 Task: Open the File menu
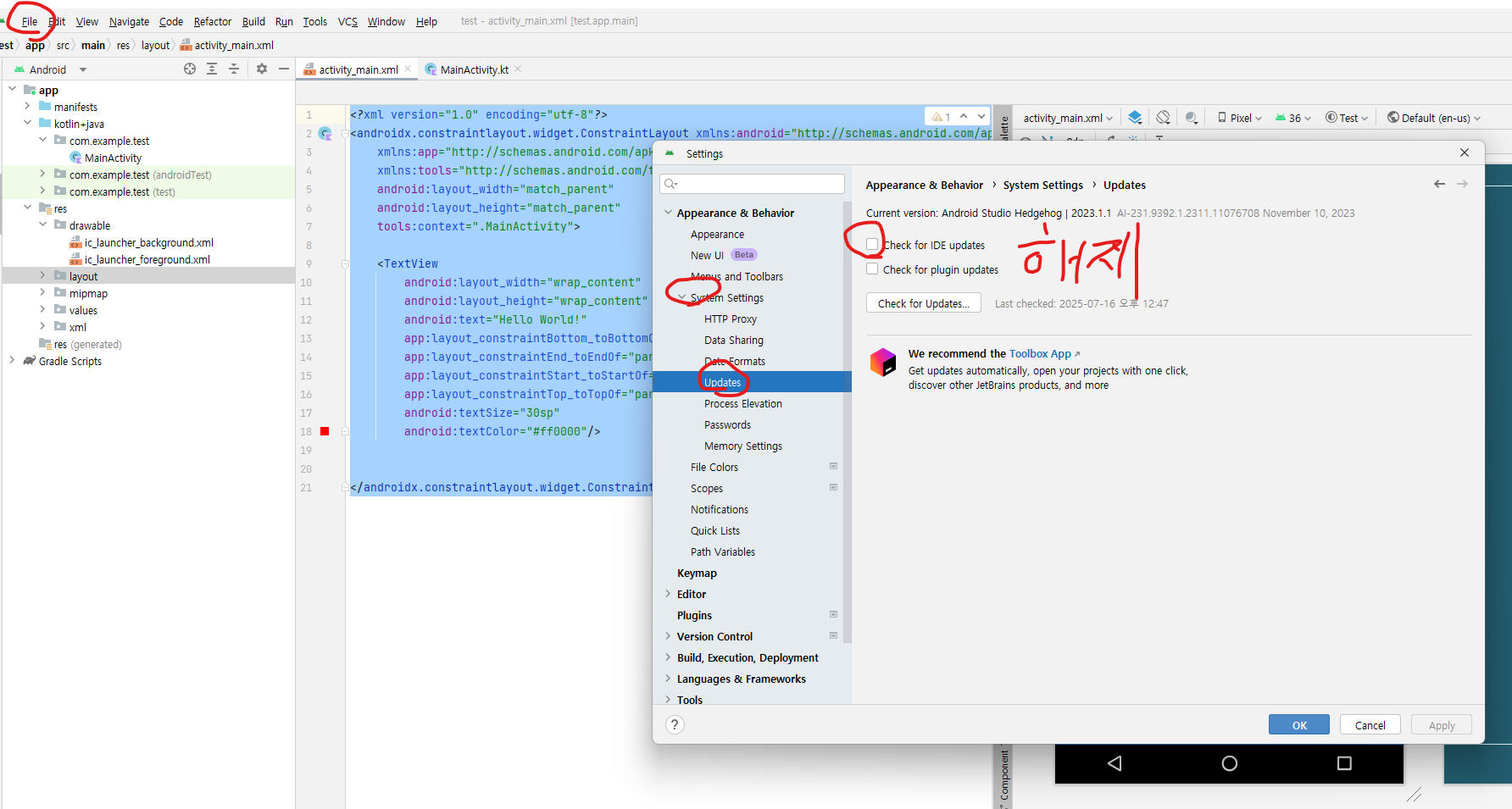pyautogui.click(x=30, y=21)
